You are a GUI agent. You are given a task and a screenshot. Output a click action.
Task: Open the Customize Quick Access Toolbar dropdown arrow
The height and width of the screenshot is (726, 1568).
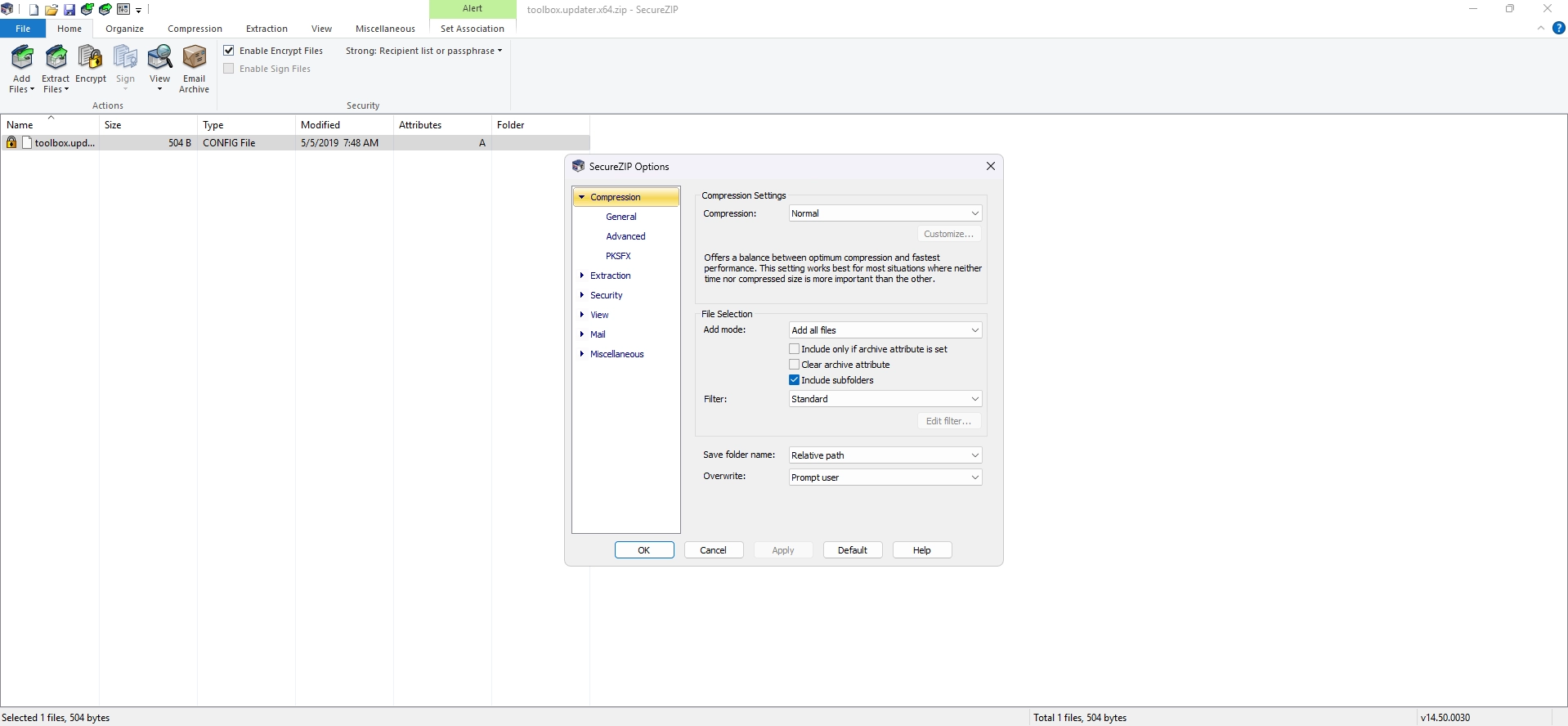tap(139, 11)
